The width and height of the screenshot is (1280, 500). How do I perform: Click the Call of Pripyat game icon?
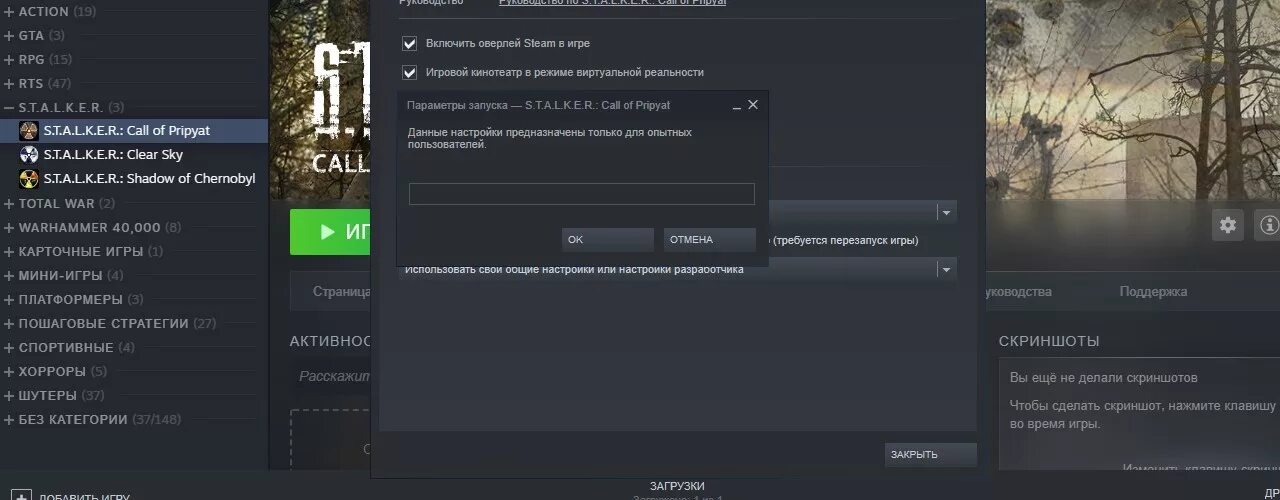click(29, 131)
